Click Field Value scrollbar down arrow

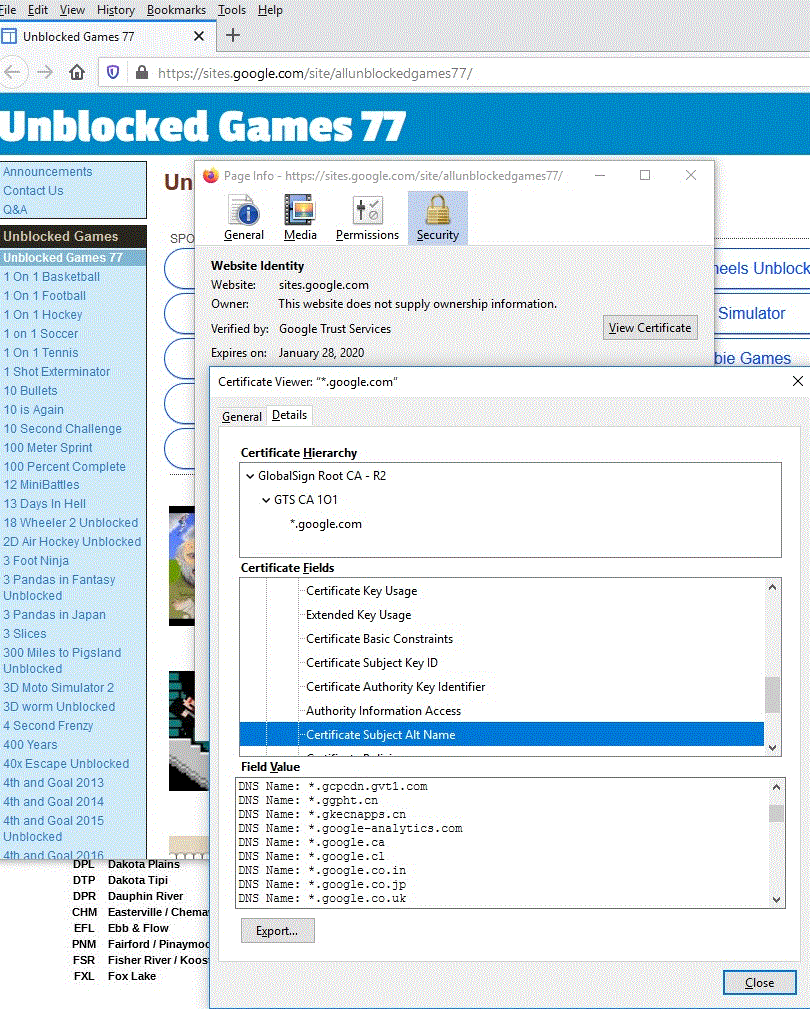tap(777, 900)
